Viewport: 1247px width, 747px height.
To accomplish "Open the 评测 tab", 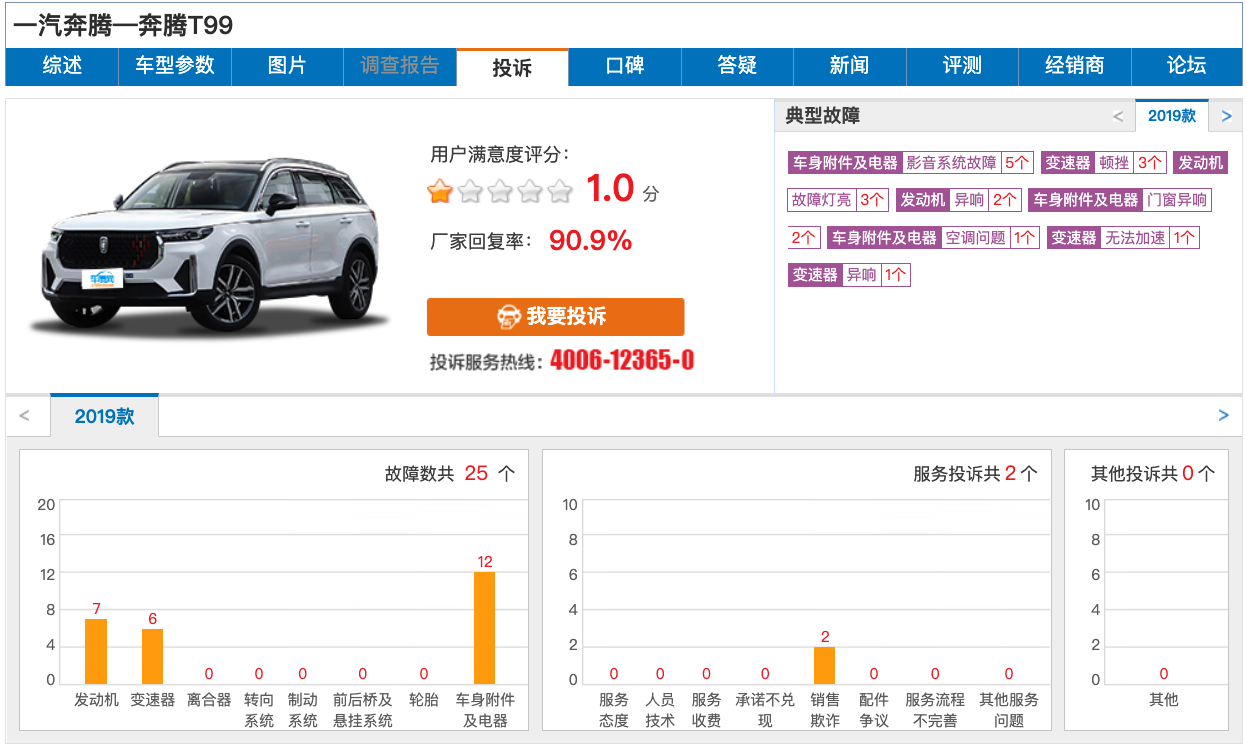I will coord(962,66).
